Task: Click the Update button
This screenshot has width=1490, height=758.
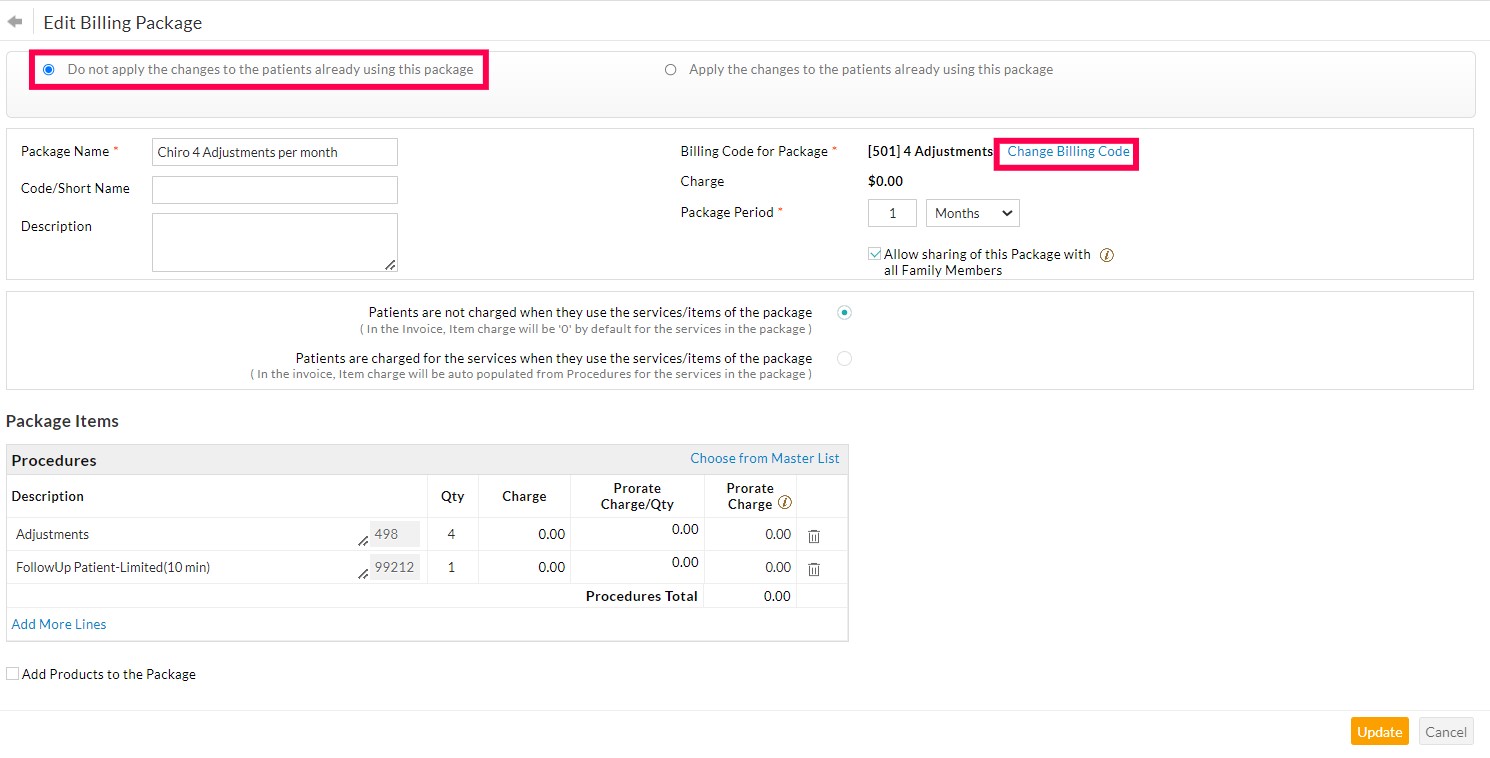Action: [1379, 731]
